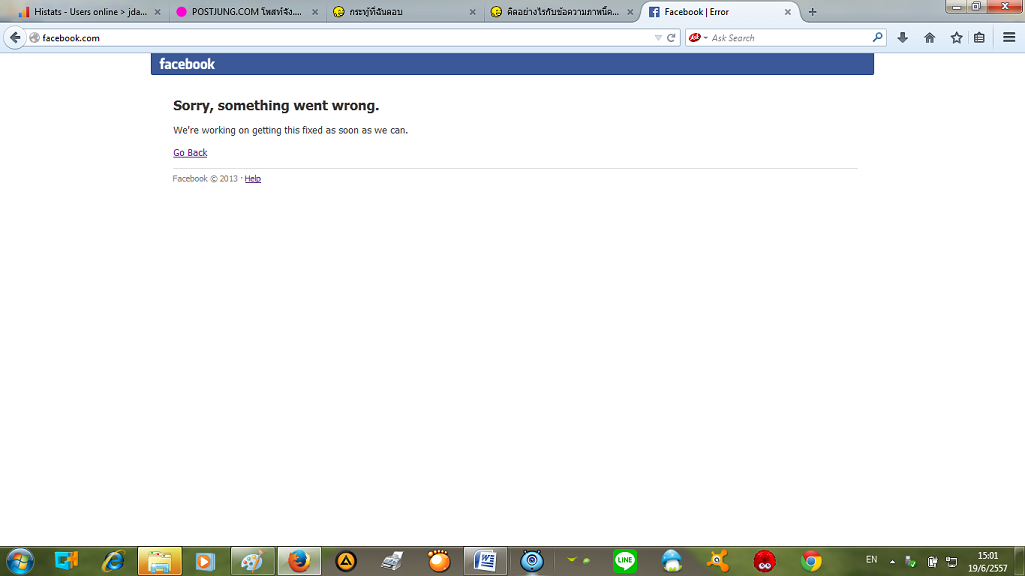1025x576 pixels.
Task: Open Windows Media Player taskbar icon
Action: 205,561
